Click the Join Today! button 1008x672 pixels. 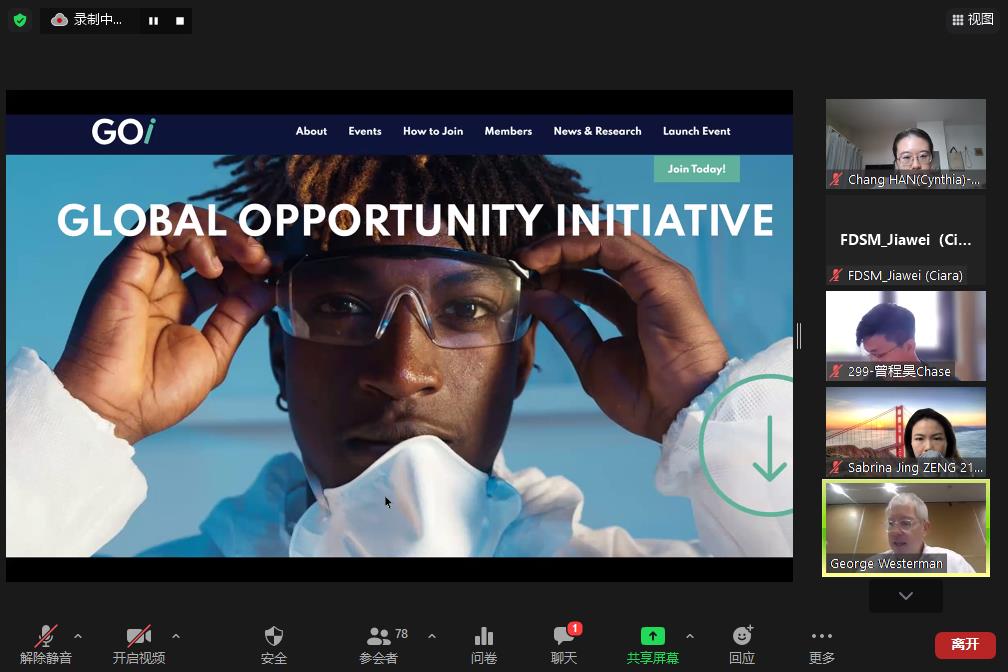(x=696, y=169)
